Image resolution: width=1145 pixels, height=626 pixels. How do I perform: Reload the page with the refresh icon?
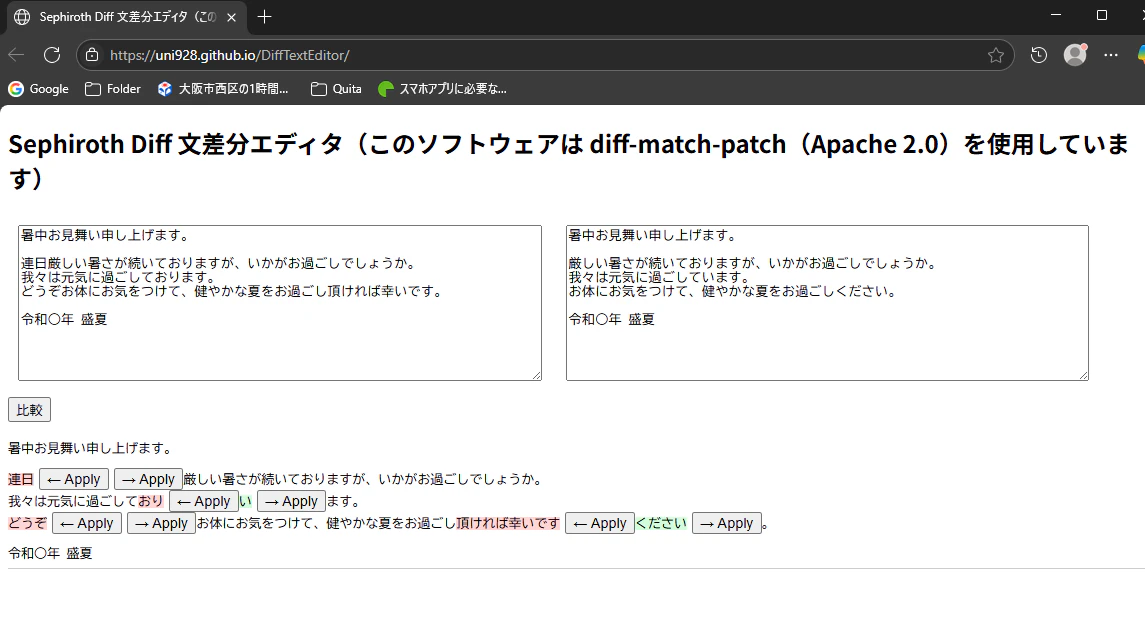52,55
